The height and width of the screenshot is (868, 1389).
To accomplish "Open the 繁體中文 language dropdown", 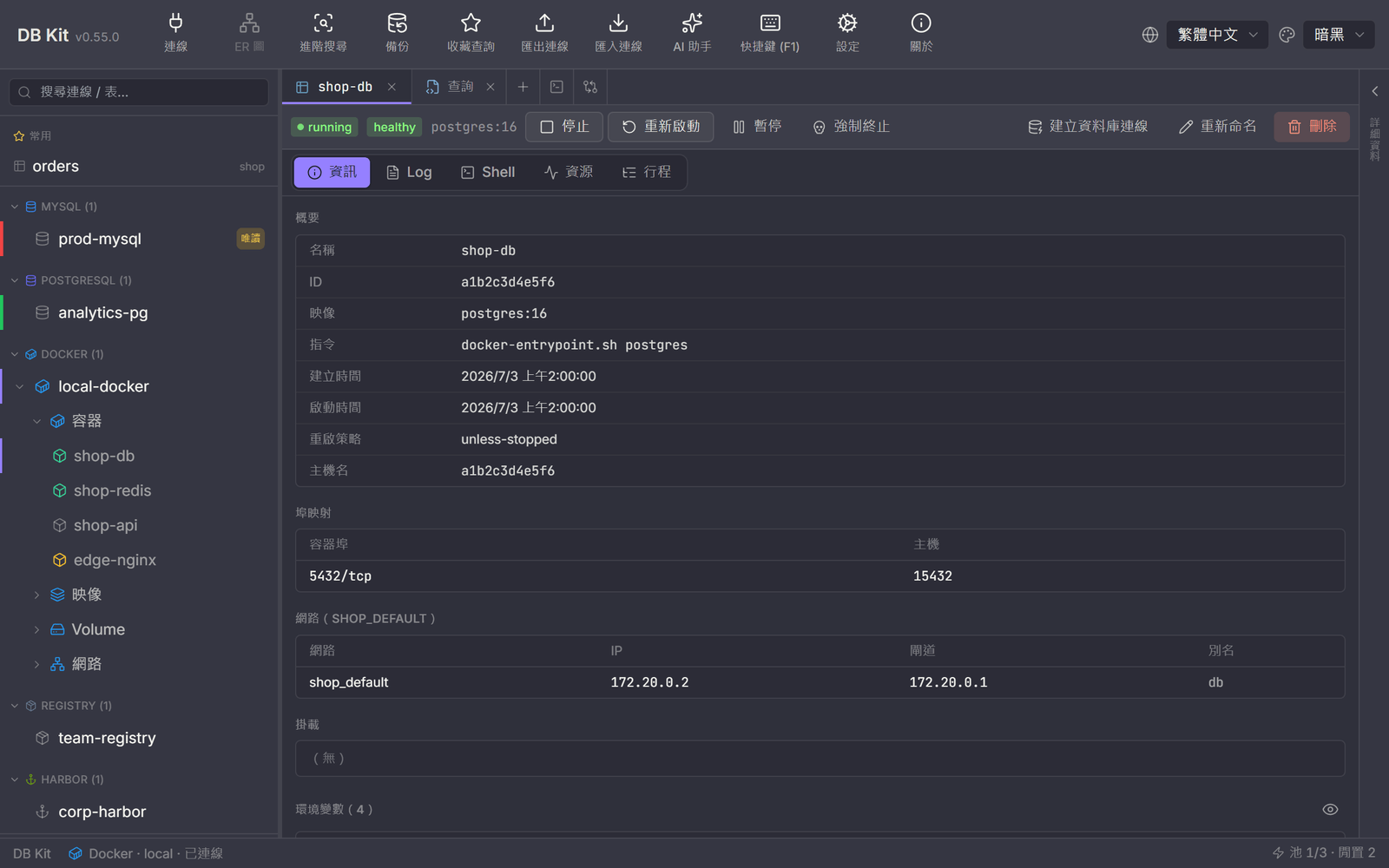I will [1217, 35].
